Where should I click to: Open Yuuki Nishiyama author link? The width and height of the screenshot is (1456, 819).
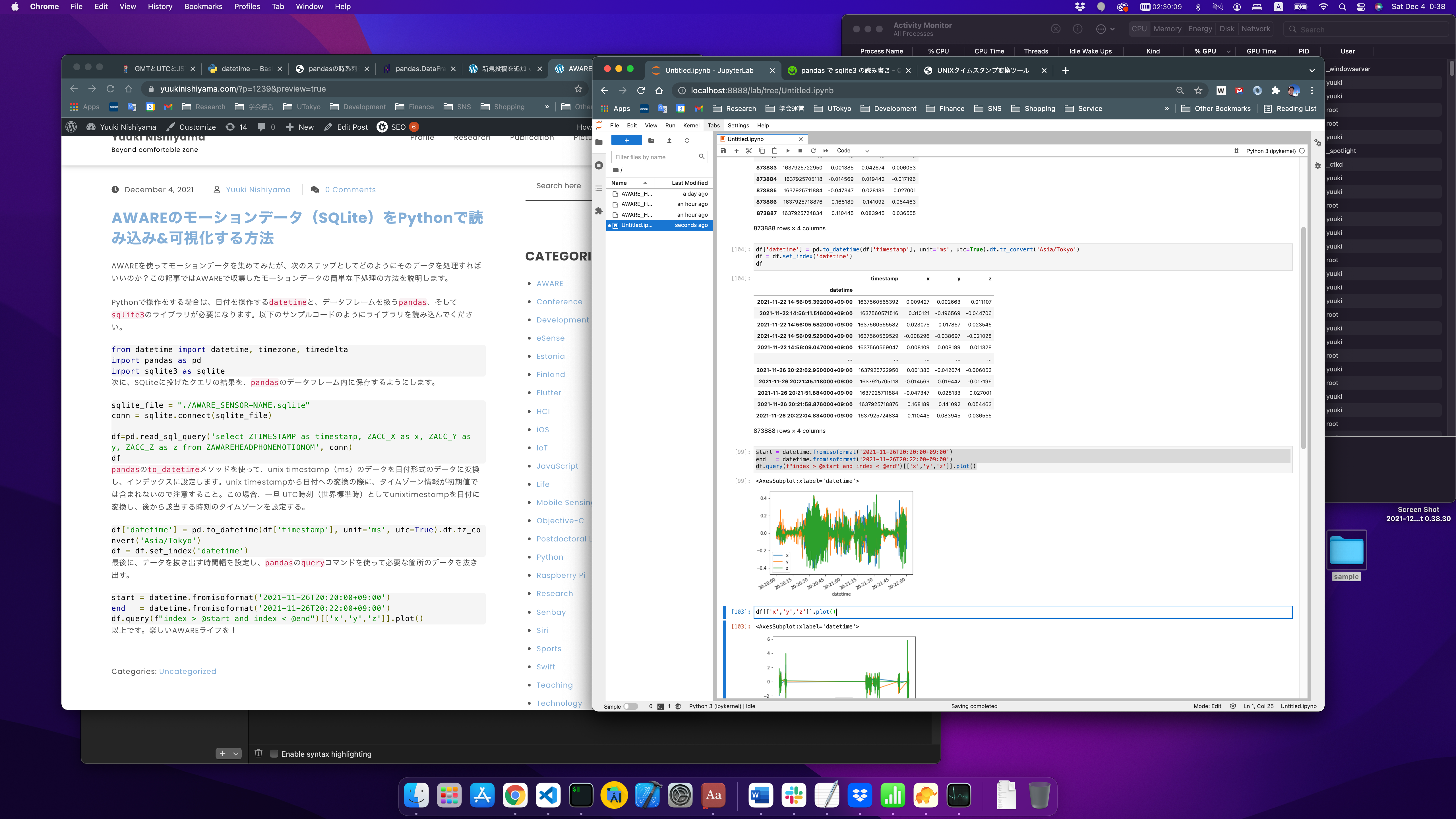258,190
